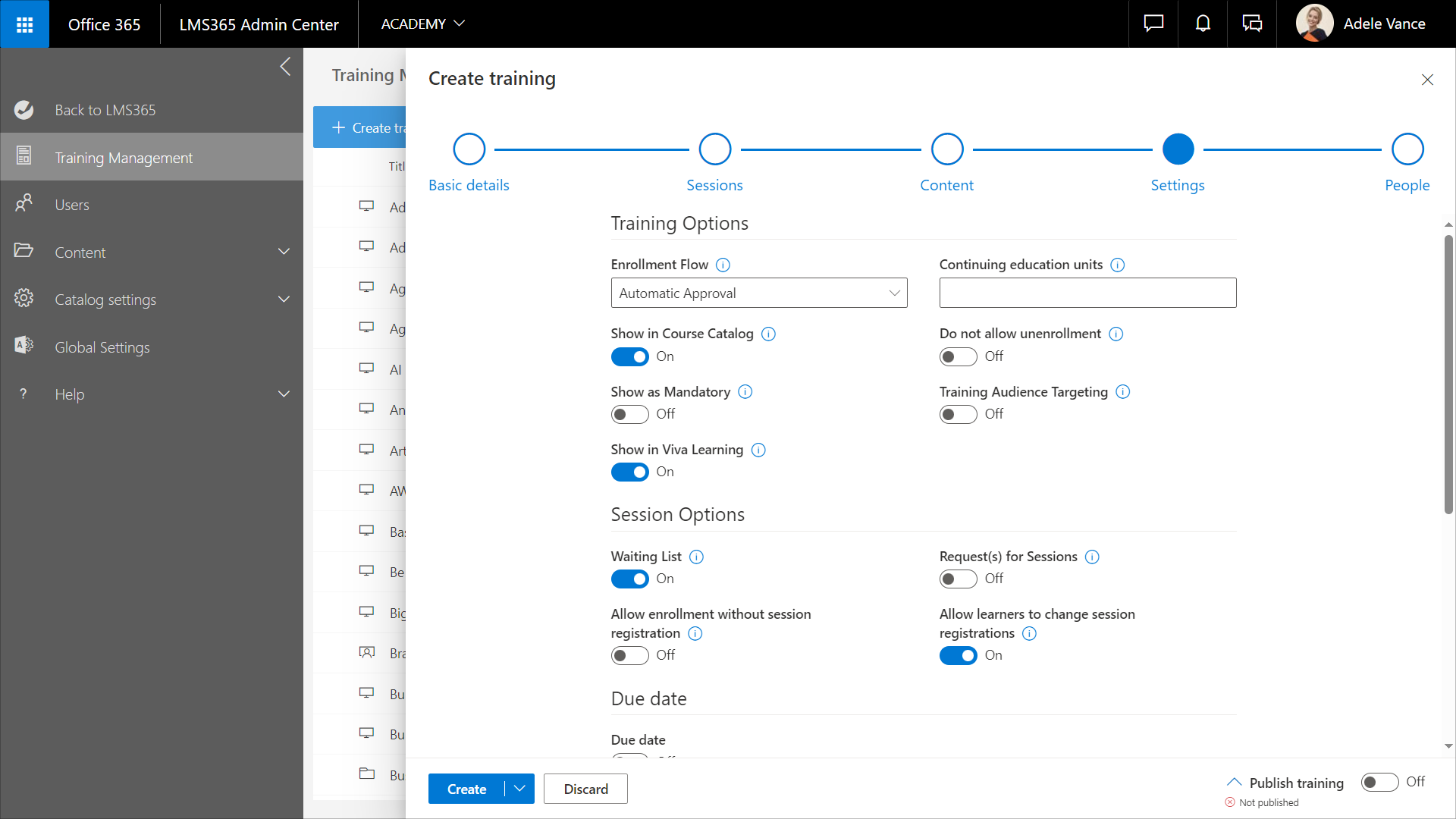Collapse the left navigation panel arrow
Image resolution: width=1456 pixels, height=819 pixels.
(285, 67)
